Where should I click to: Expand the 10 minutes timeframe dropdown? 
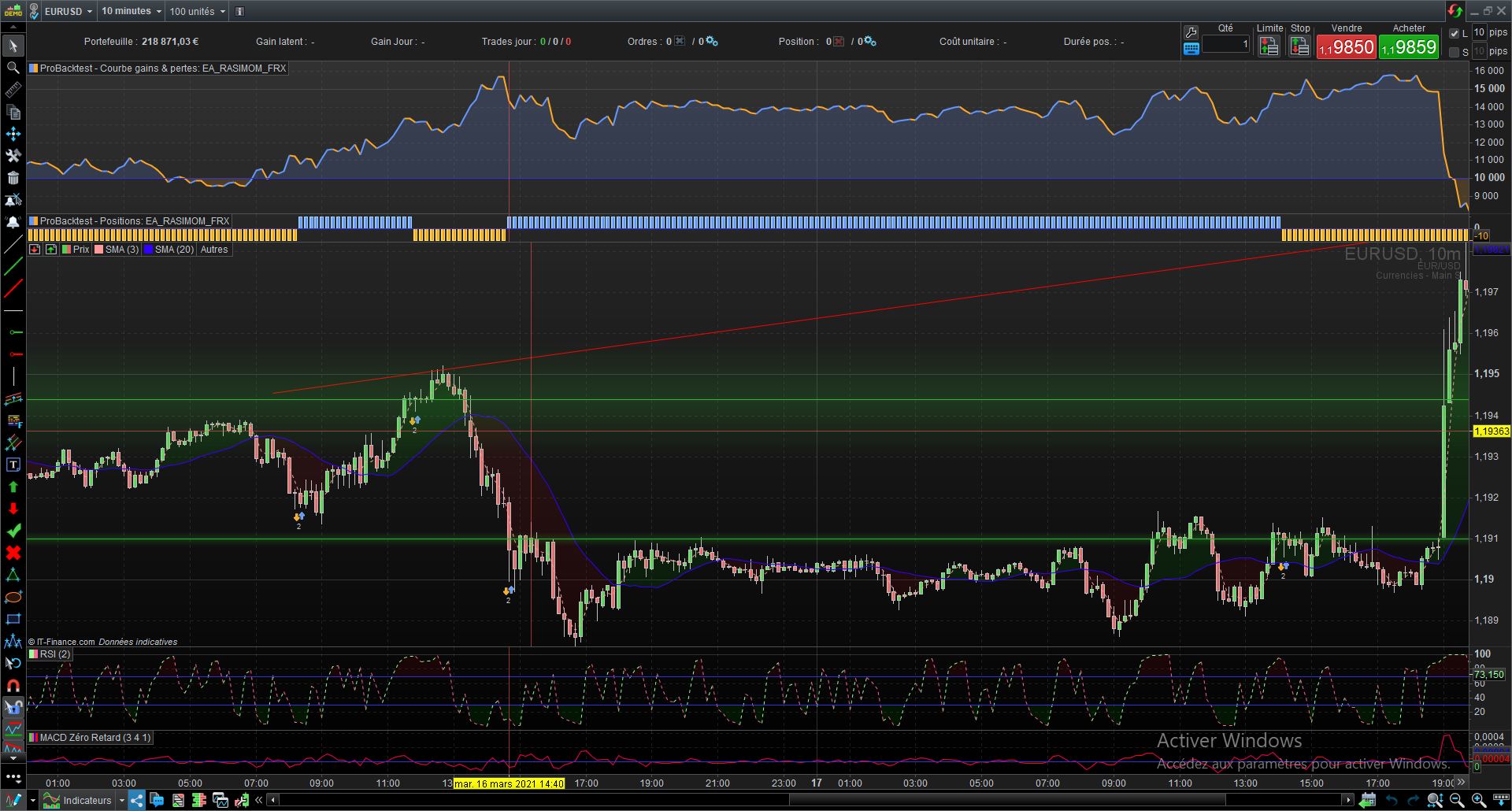click(x=131, y=11)
